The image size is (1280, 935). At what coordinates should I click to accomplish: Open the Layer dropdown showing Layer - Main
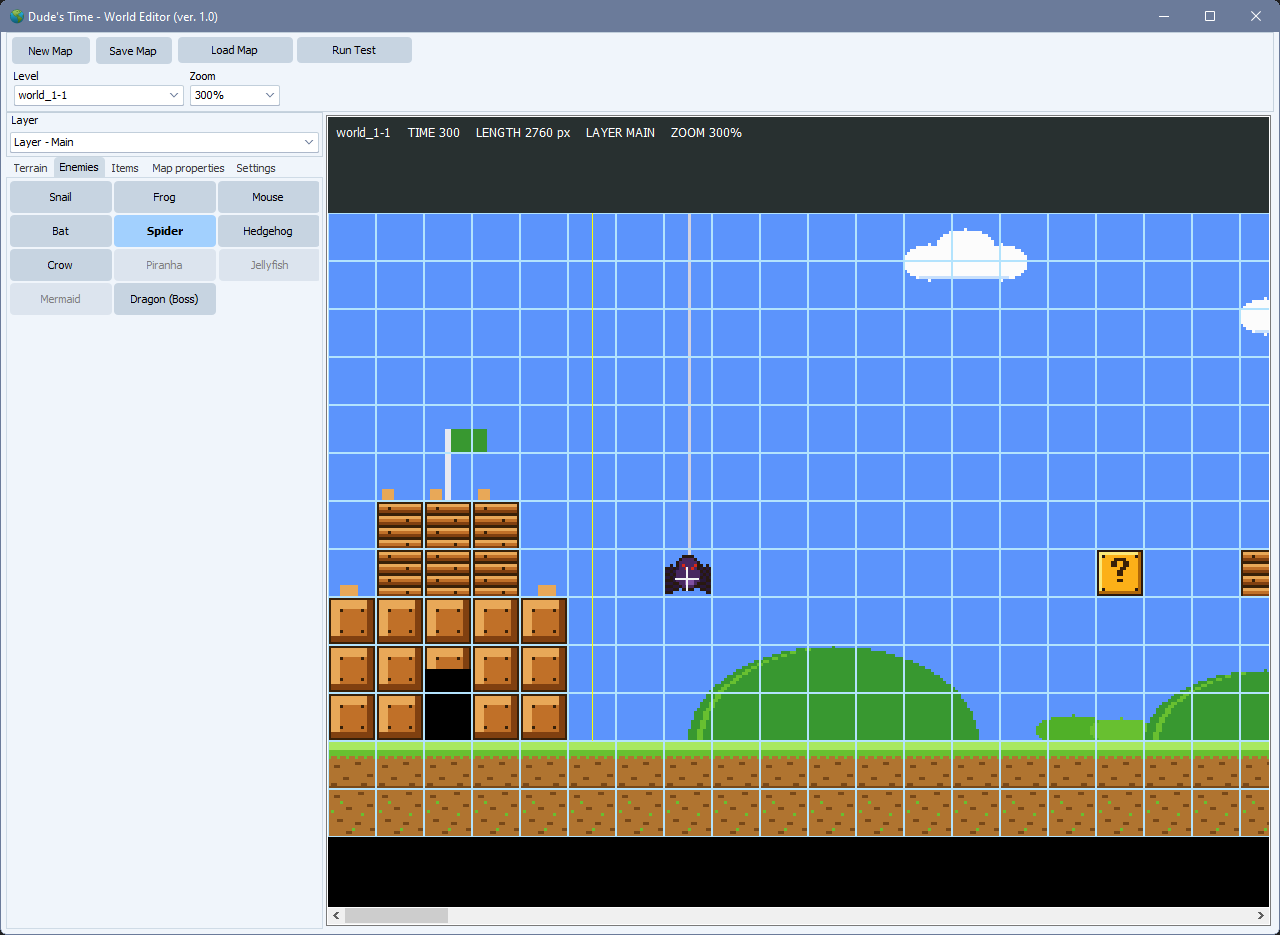pos(164,142)
